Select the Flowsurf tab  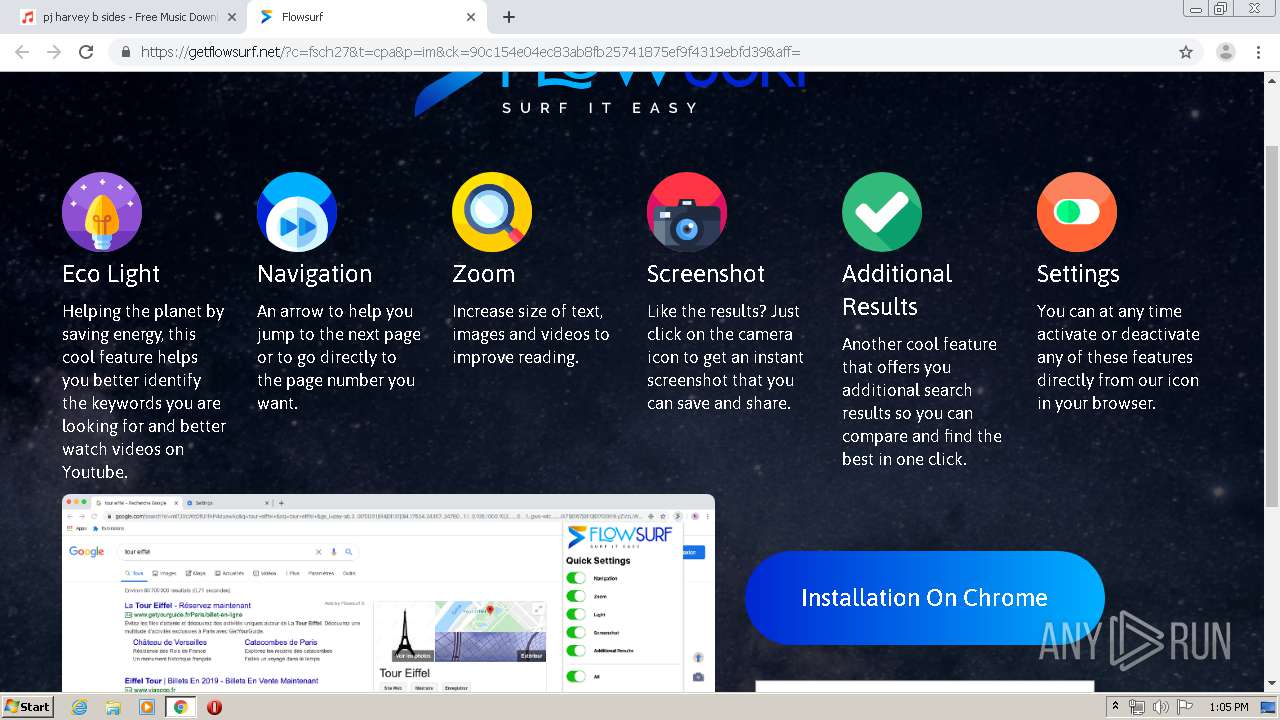[x=366, y=17]
